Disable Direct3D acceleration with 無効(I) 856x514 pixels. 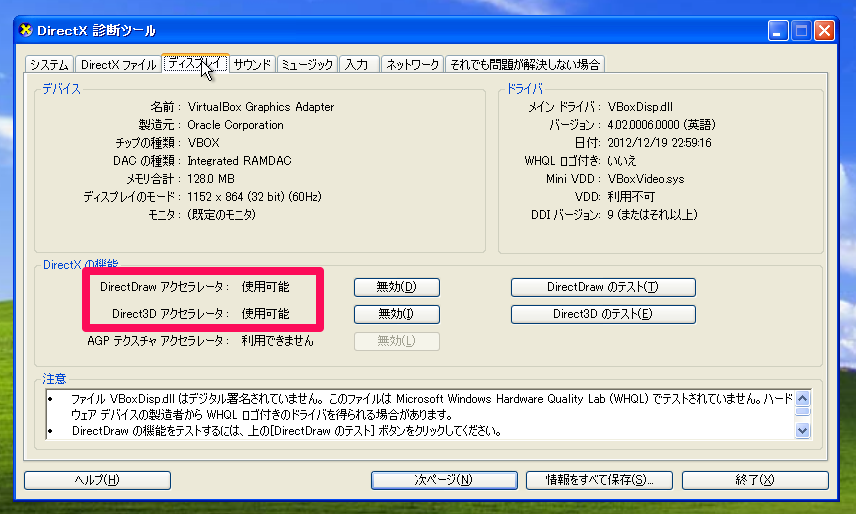coord(396,314)
